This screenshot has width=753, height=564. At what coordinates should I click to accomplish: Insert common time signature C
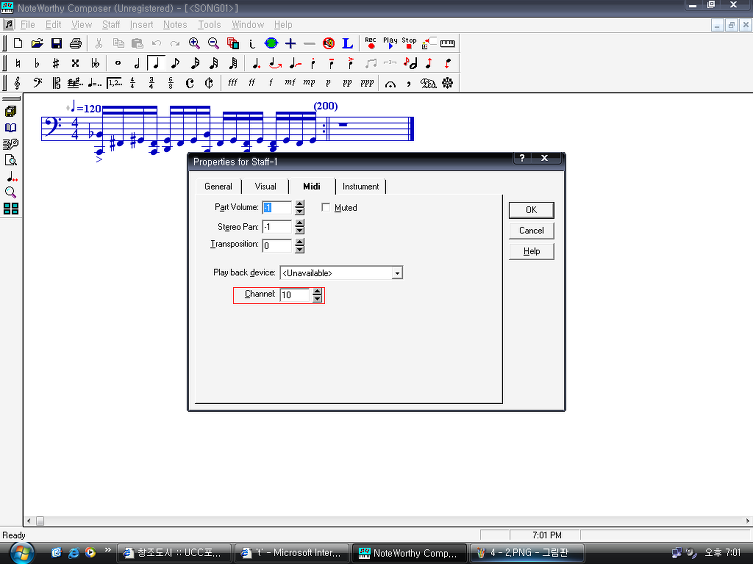point(190,83)
